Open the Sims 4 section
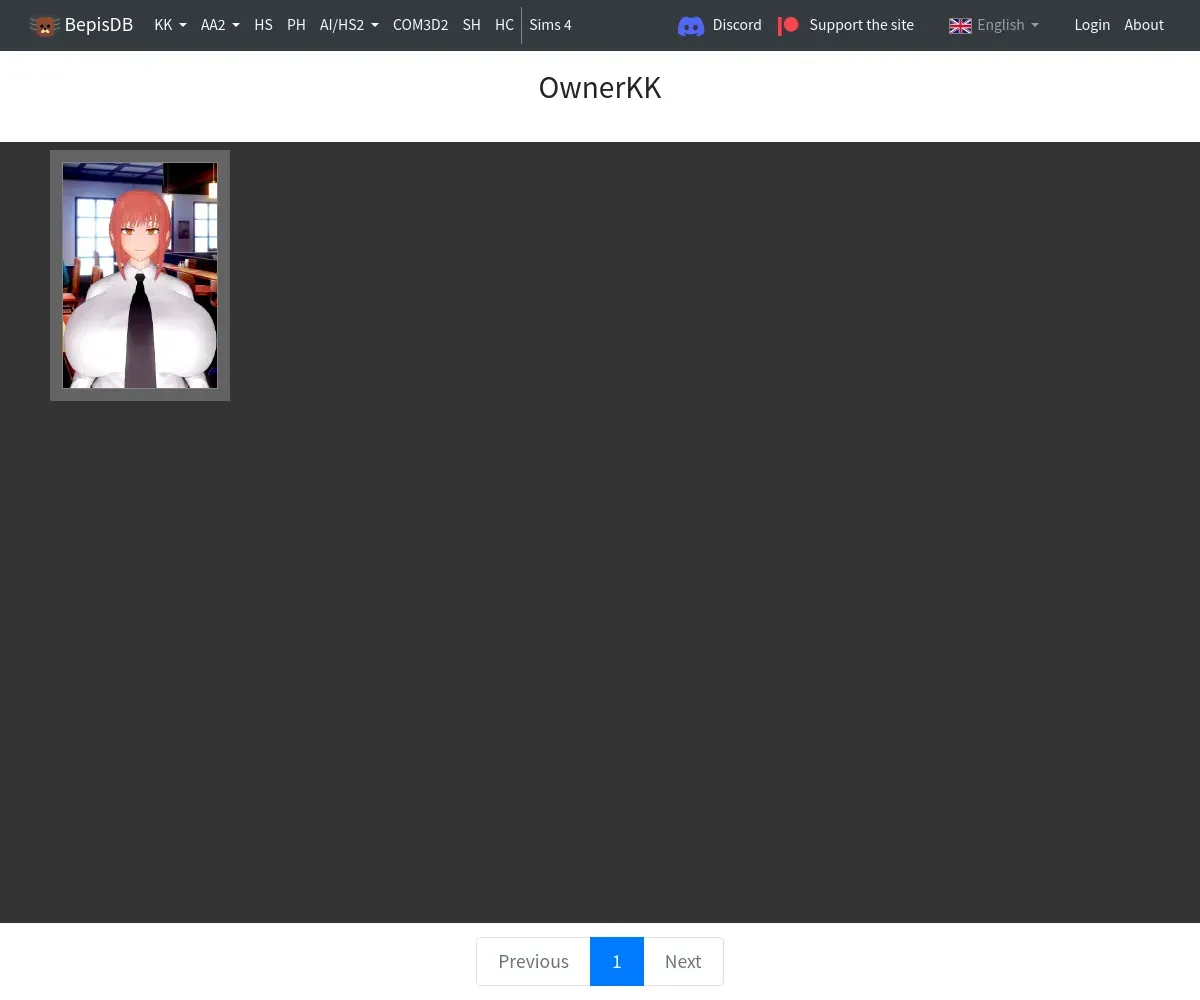This screenshot has width=1200, height=1000. tap(550, 25)
